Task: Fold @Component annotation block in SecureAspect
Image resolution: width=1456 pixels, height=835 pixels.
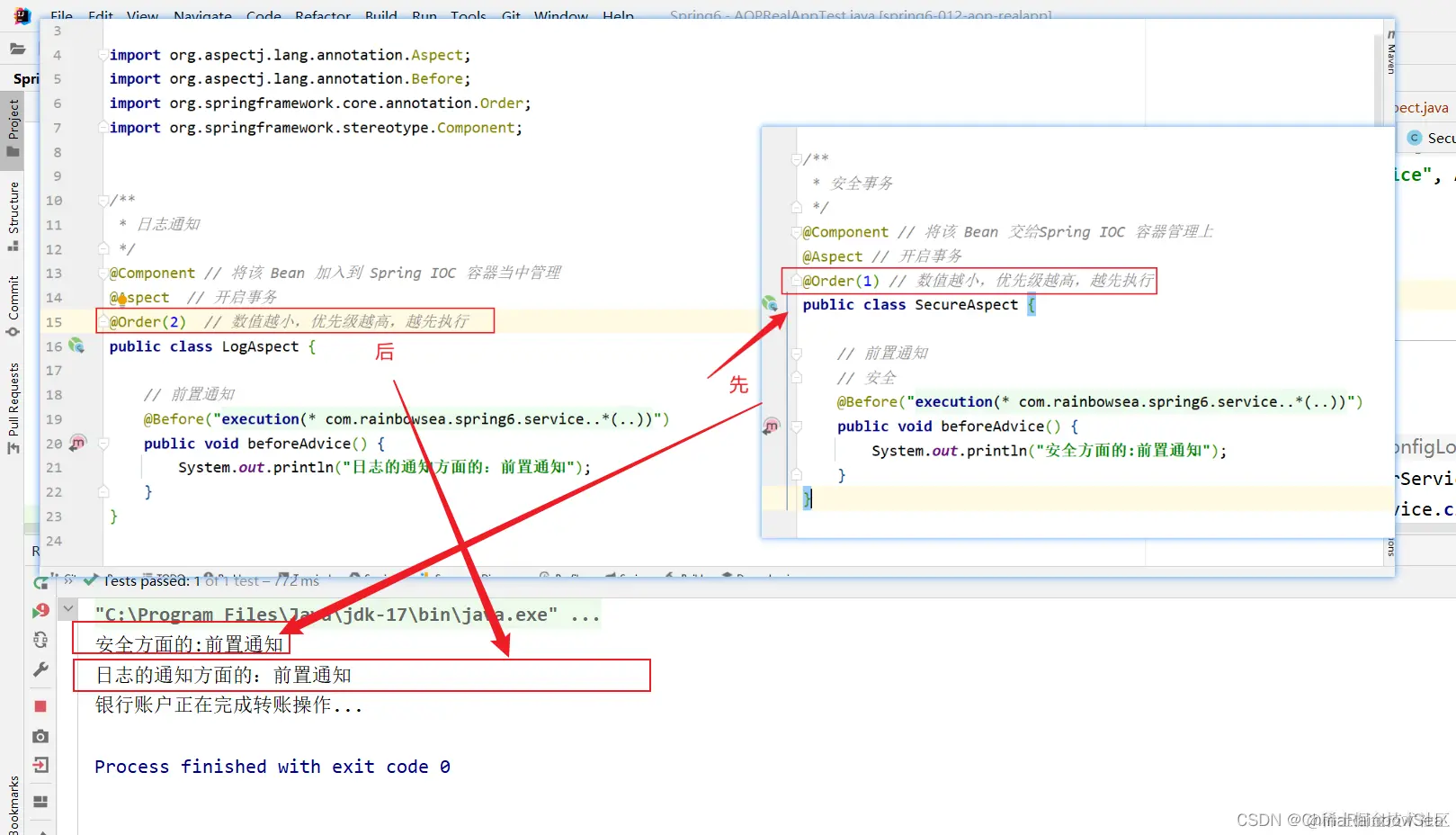Action: point(796,232)
